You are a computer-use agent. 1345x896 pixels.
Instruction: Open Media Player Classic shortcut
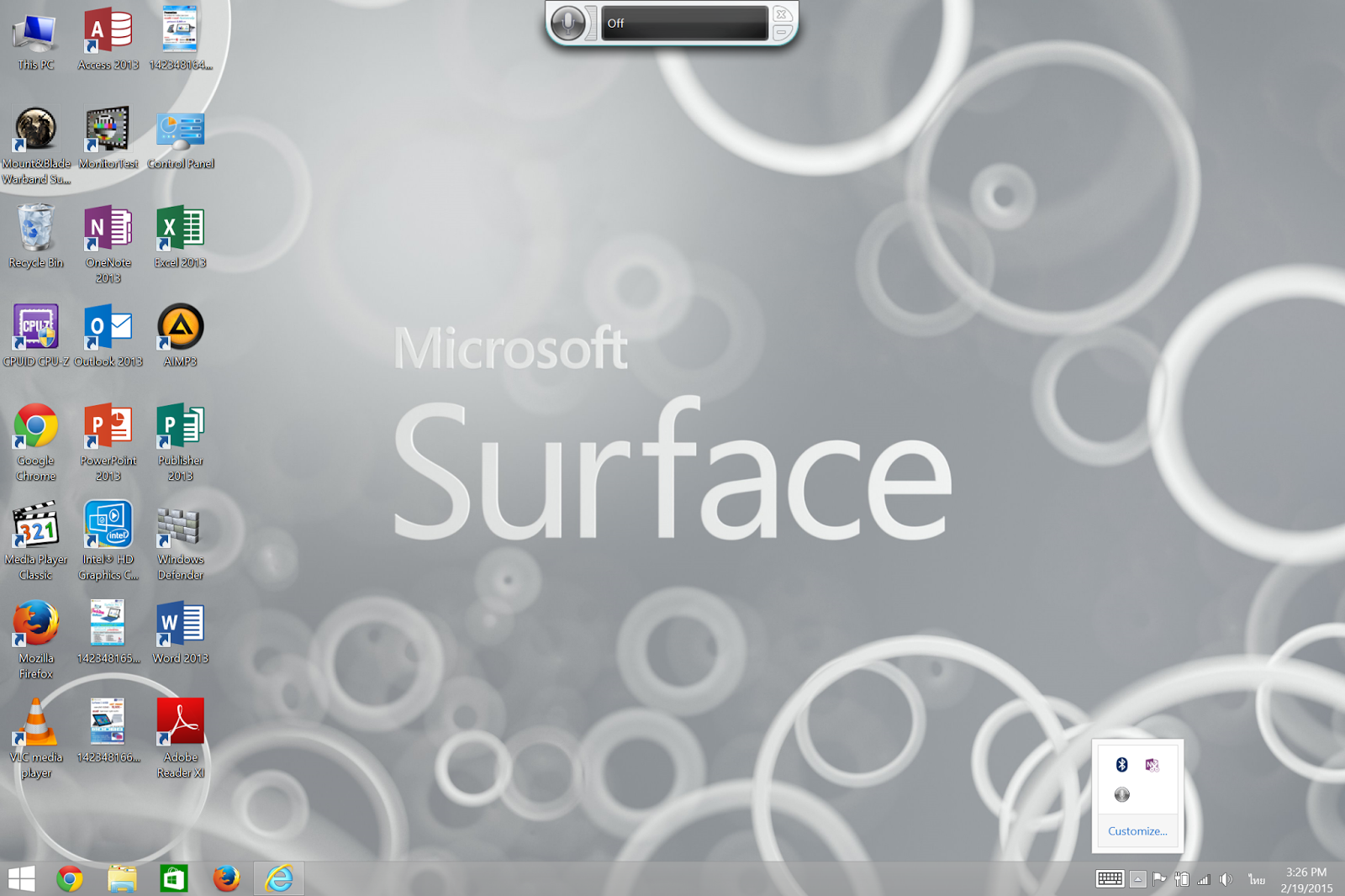[x=35, y=542]
